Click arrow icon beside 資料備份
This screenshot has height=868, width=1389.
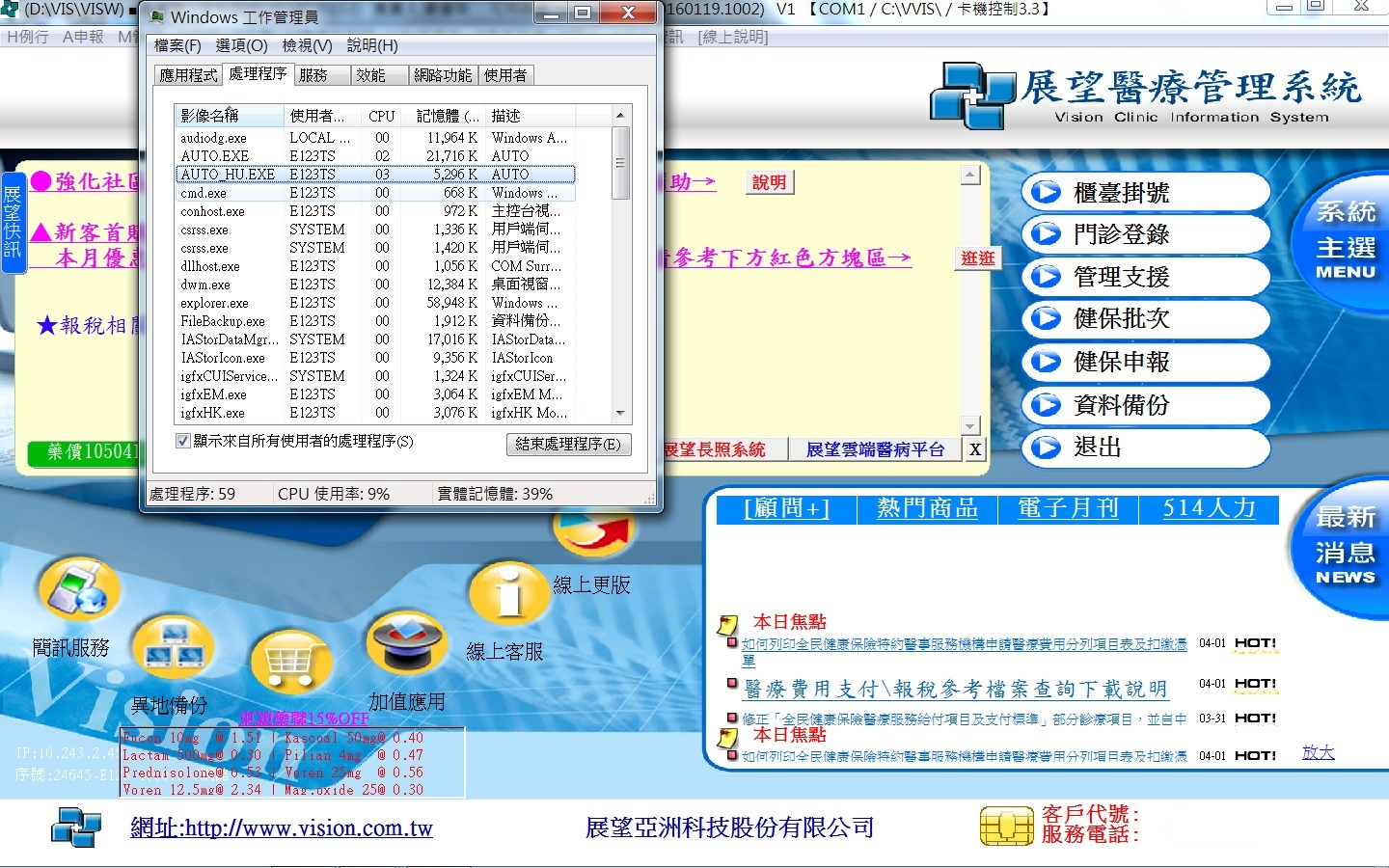click(x=1046, y=404)
